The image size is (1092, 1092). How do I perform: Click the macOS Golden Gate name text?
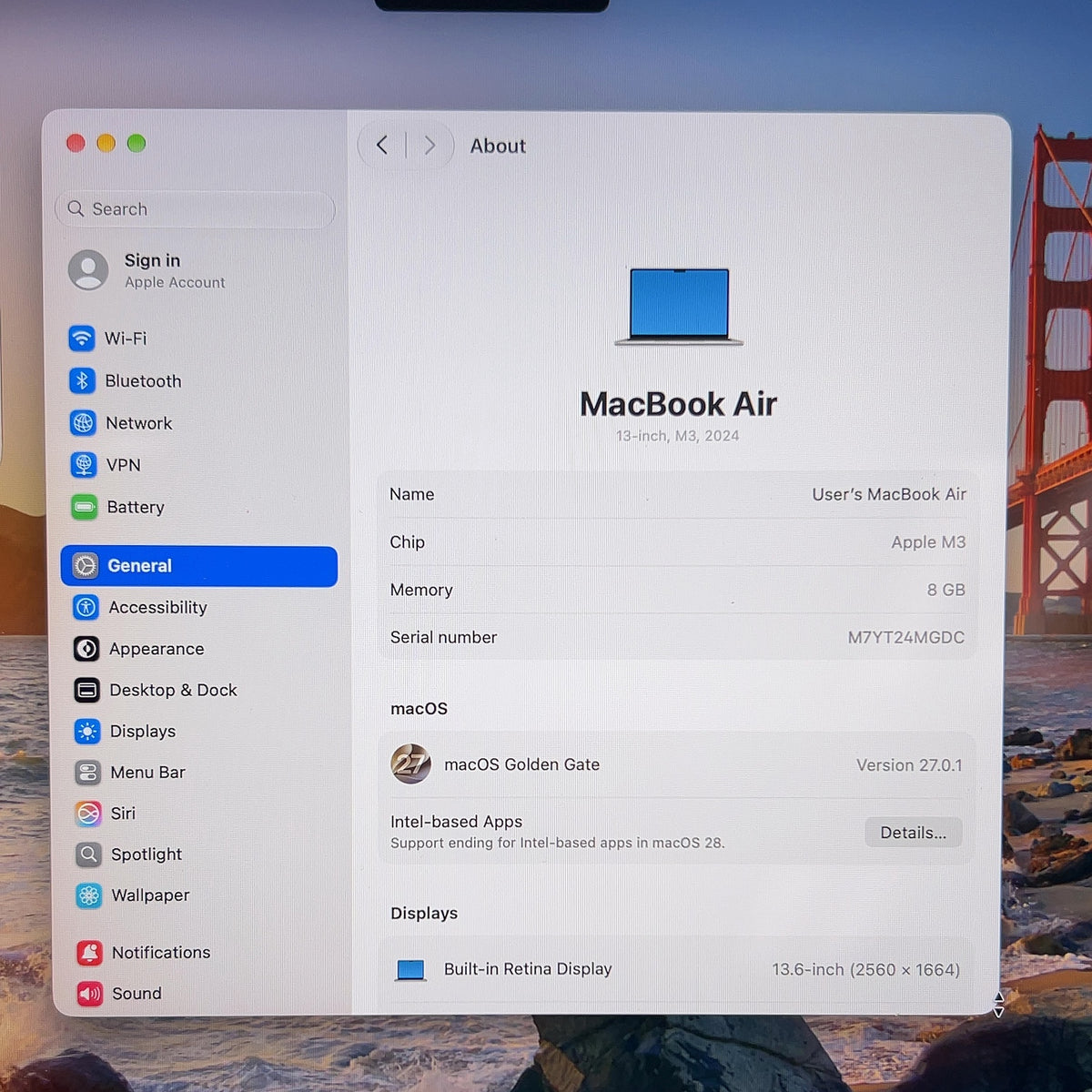tap(521, 764)
